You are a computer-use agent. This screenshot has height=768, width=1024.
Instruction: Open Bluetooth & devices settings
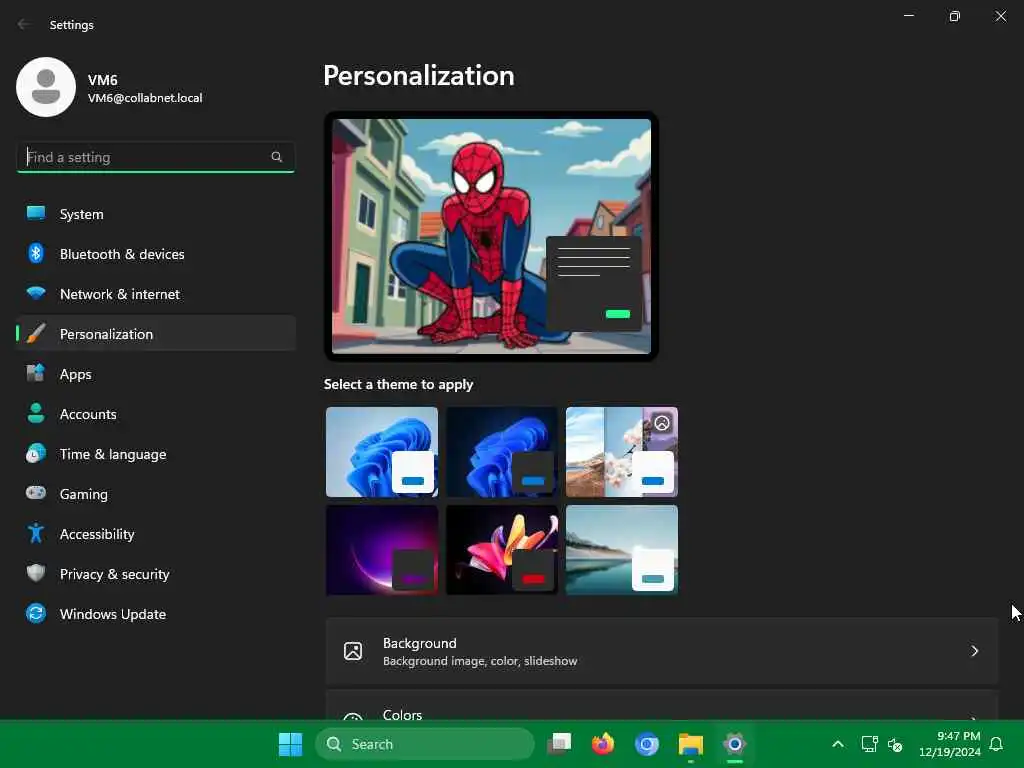tap(155, 253)
